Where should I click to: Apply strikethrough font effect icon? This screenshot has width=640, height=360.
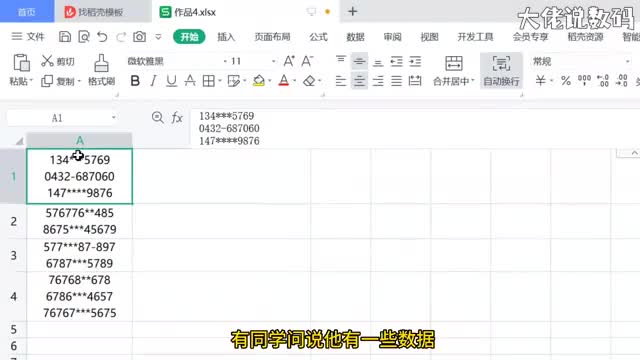190,81
